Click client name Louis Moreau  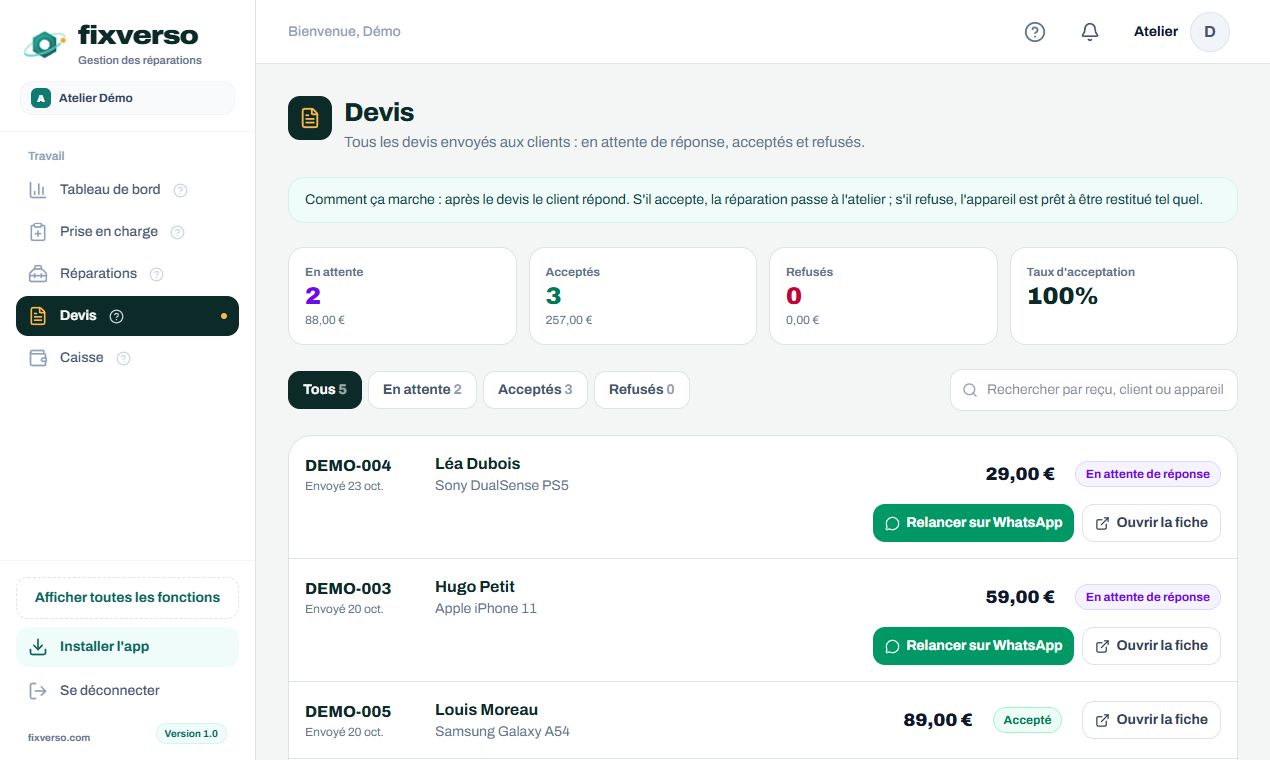click(x=487, y=710)
